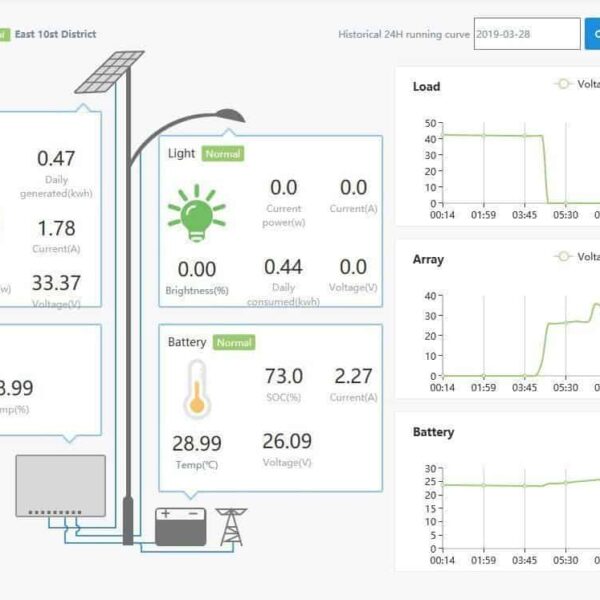Toggle the Voltage legend in Array chart
Image resolution: width=600 pixels, height=600 pixels.
[x=577, y=257]
